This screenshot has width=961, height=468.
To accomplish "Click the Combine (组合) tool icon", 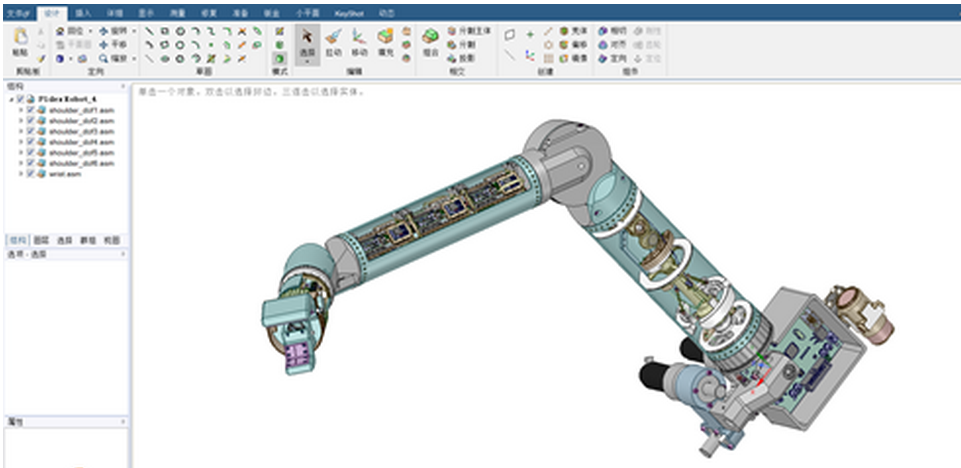I will coord(431,40).
